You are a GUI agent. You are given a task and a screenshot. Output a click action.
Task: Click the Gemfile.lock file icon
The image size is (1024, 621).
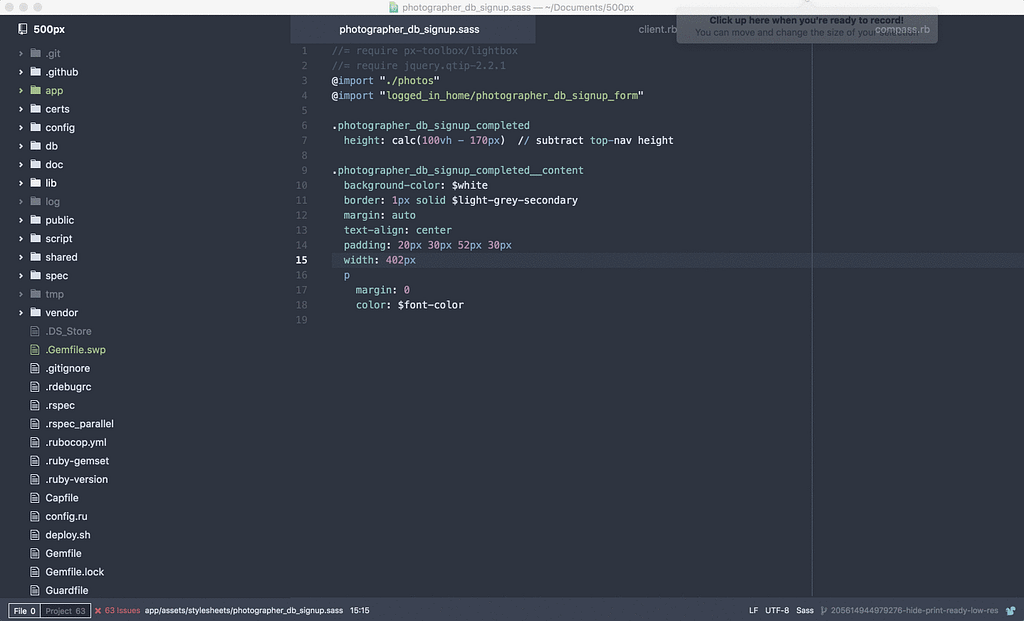pos(35,571)
